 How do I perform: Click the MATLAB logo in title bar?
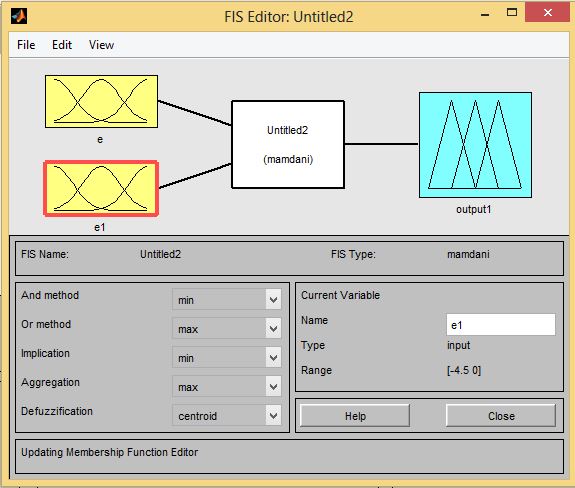point(19,16)
